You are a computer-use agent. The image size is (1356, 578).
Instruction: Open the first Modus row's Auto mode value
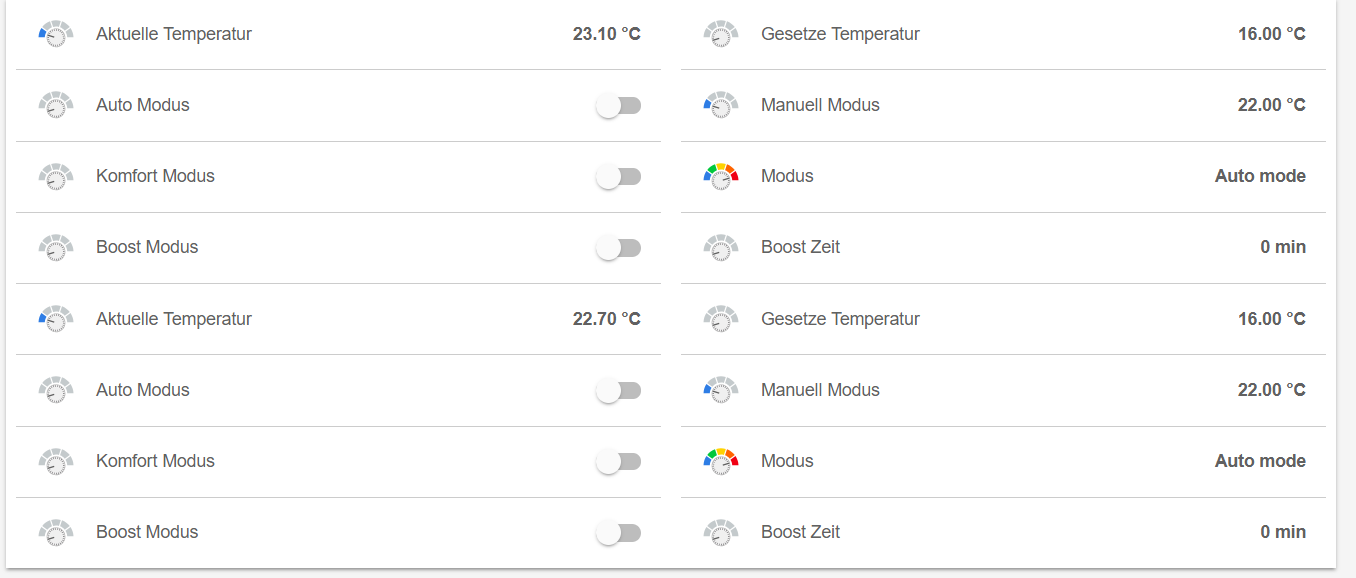pyautogui.click(x=1260, y=176)
